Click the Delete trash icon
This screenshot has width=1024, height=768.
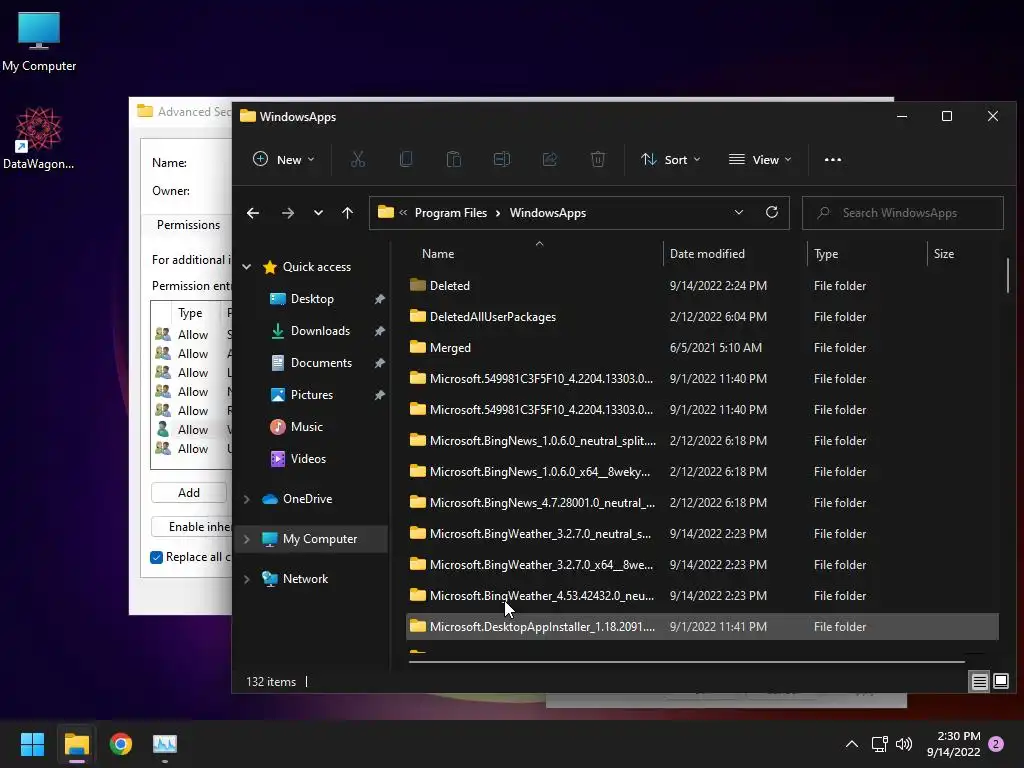[x=598, y=159]
